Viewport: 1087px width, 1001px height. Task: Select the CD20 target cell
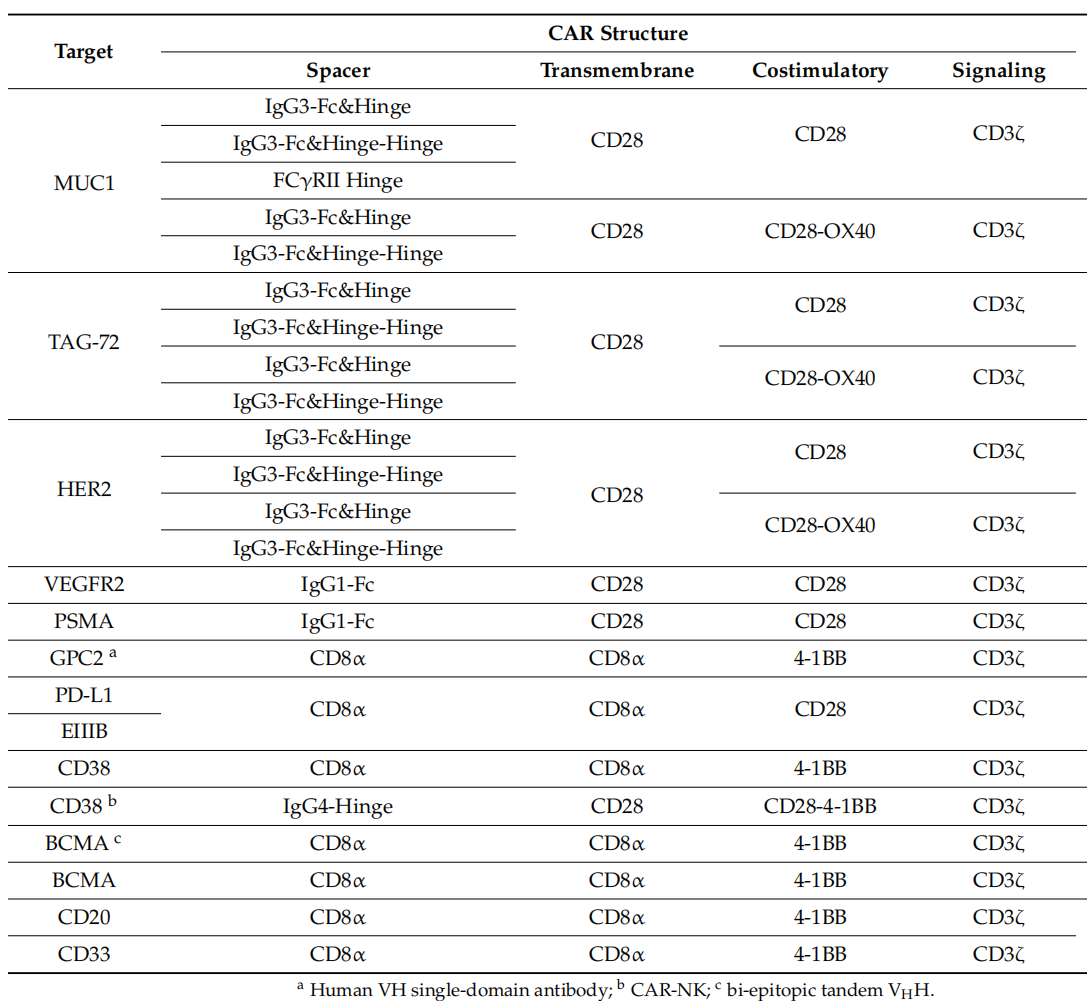point(84,917)
